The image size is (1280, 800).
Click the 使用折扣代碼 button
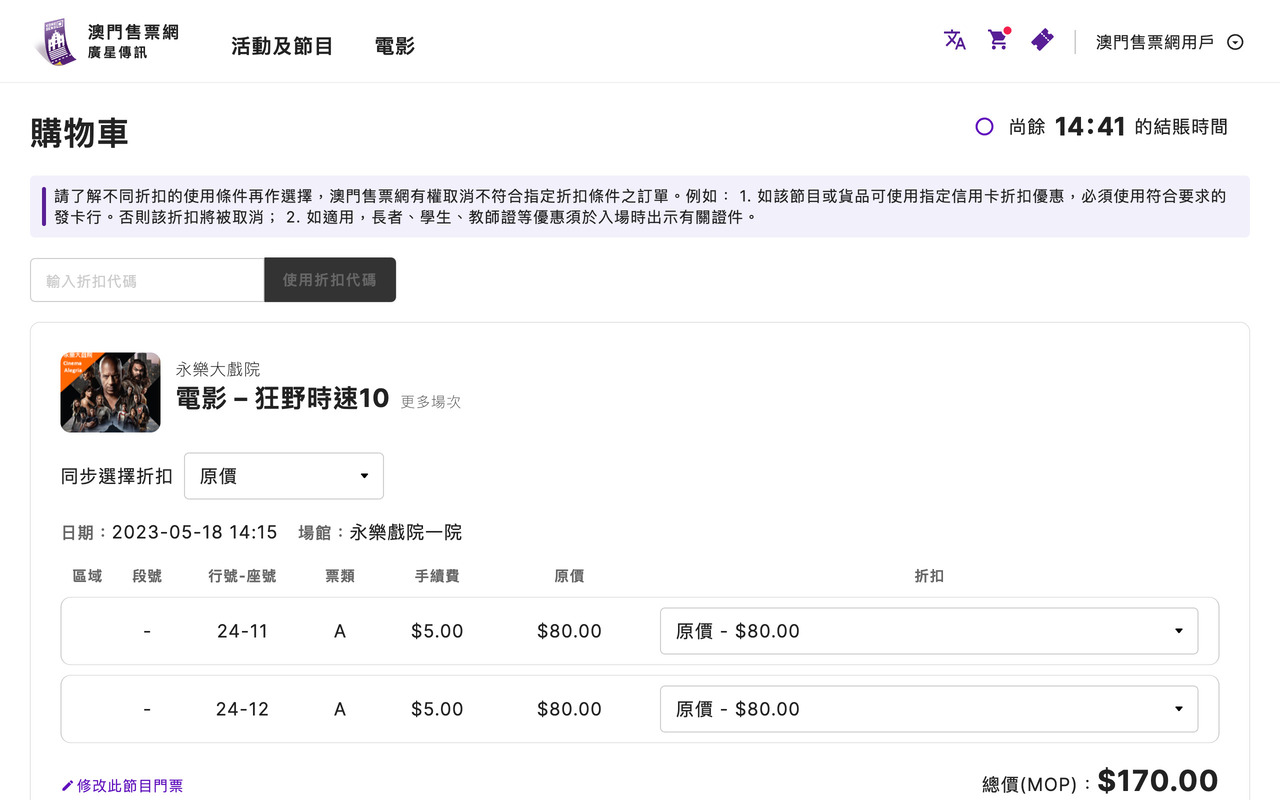[330, 280]
